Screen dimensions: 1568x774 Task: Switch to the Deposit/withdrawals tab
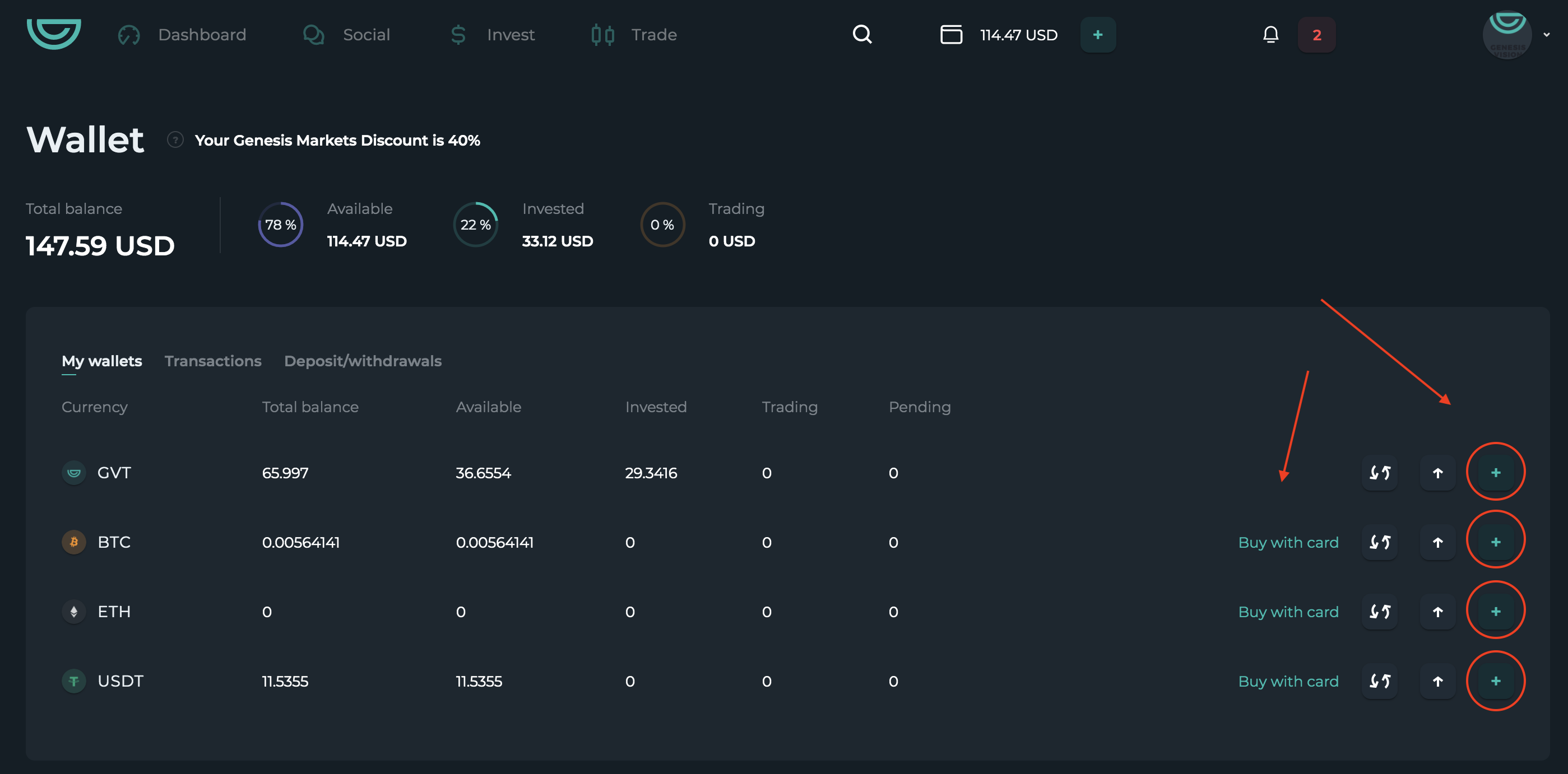363,361
